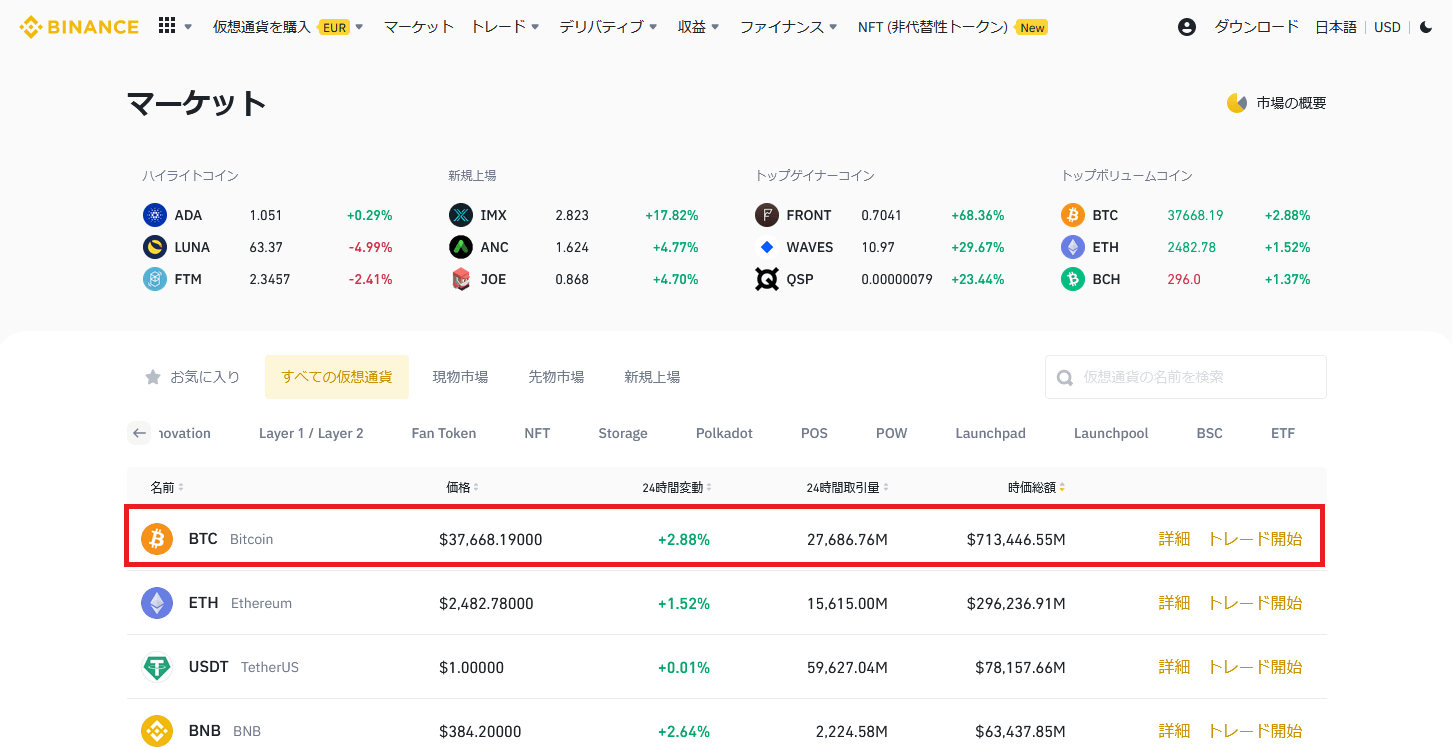The image size is (1452, 747).
Task: Click the search magnifier icon
Action: click(x=1065, y=377)
